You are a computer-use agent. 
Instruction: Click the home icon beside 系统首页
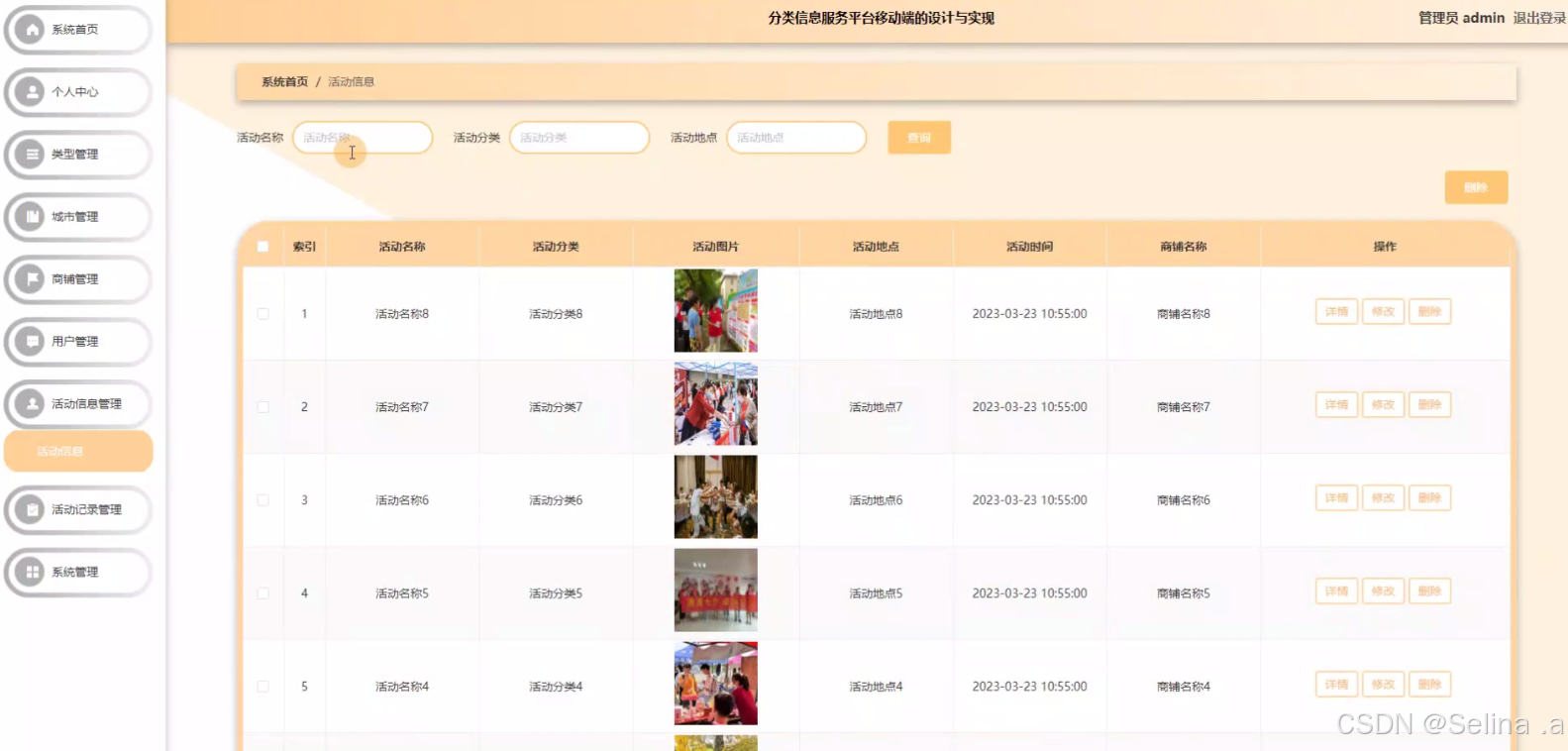coord(31,30)
